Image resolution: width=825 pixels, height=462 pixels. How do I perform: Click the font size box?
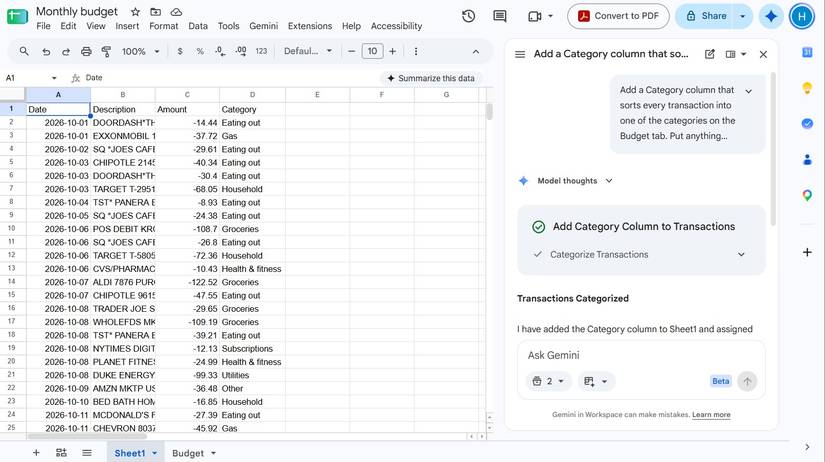coord(372,52)
